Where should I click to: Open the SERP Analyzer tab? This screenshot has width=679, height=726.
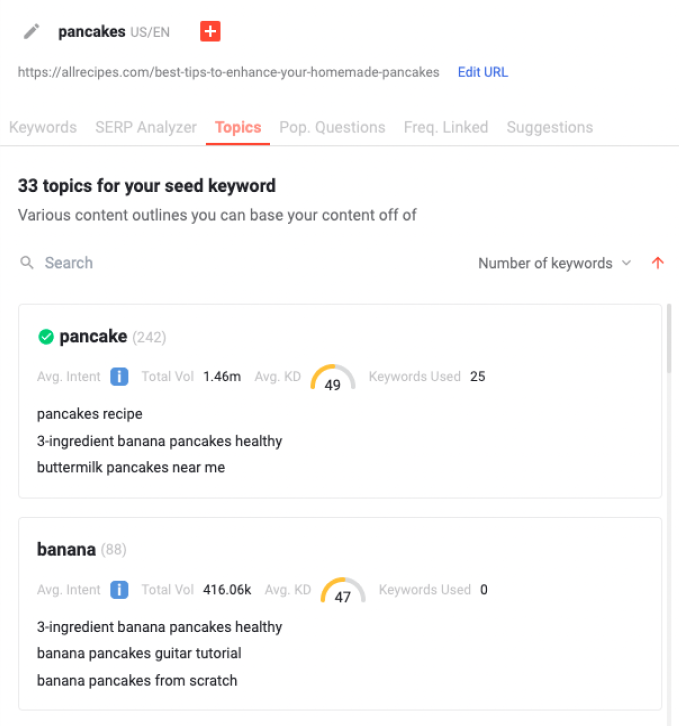(x=146, y=127)
